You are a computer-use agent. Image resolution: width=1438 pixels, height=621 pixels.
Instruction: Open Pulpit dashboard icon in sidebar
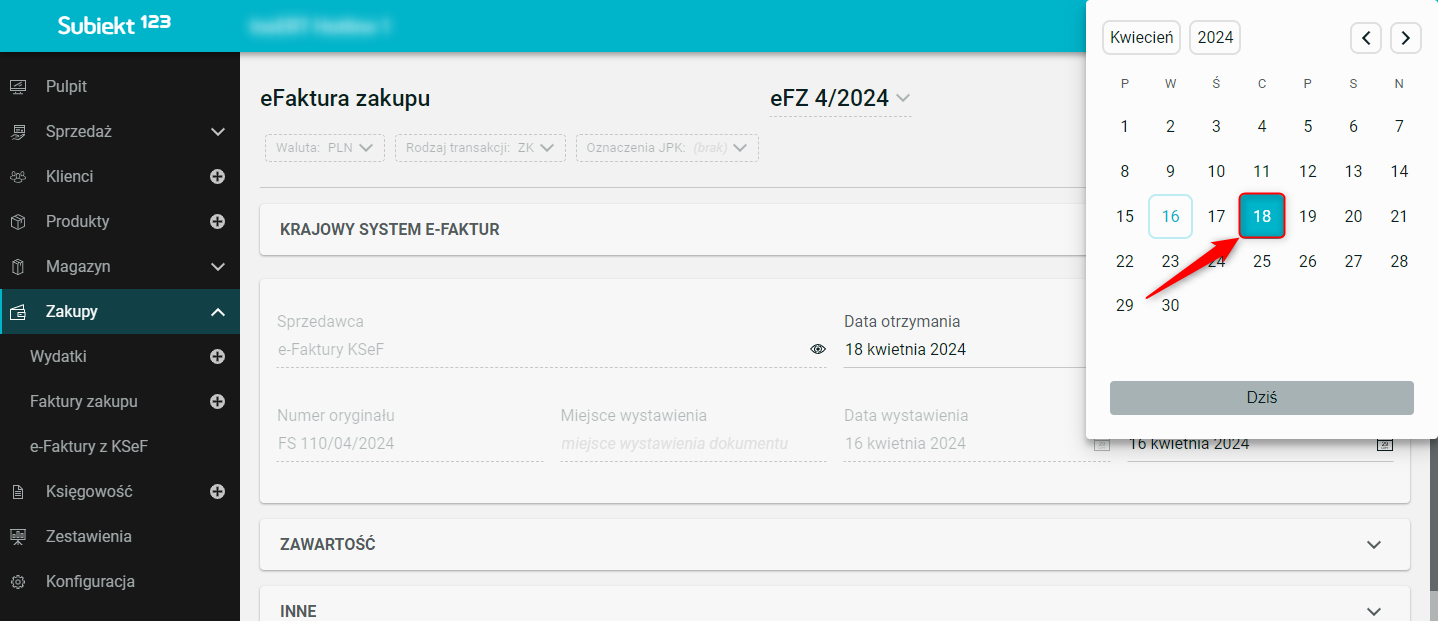pyautogui.click(x=18, y=87)
